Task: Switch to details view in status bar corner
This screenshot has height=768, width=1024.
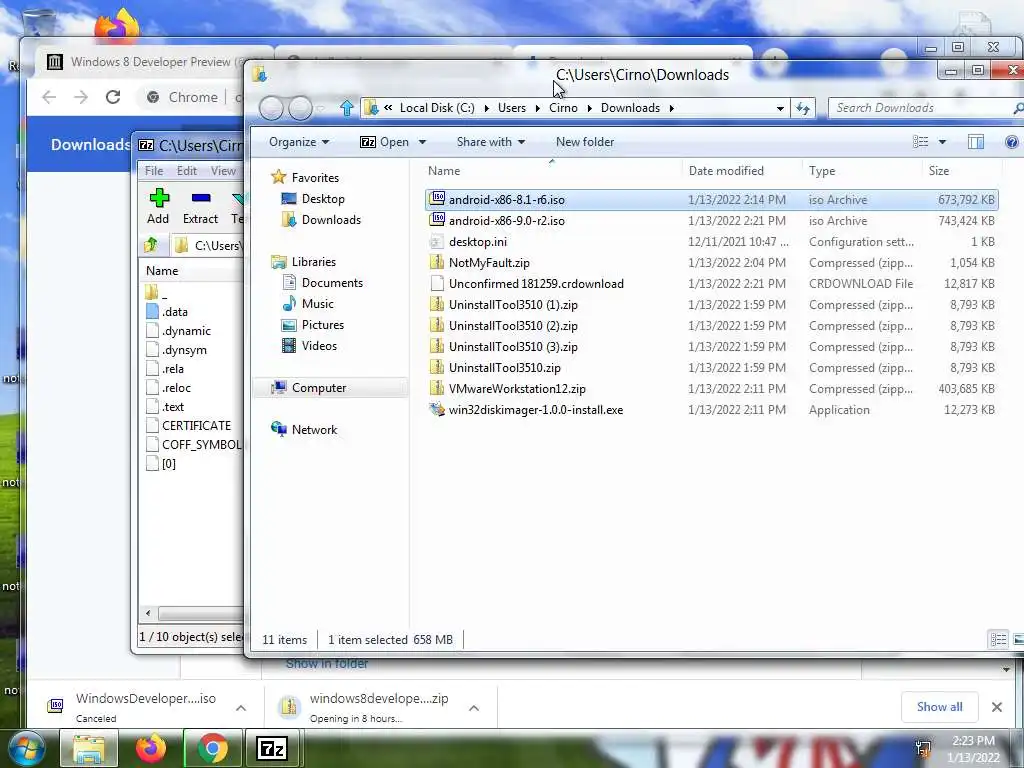Action: (999, 639)
